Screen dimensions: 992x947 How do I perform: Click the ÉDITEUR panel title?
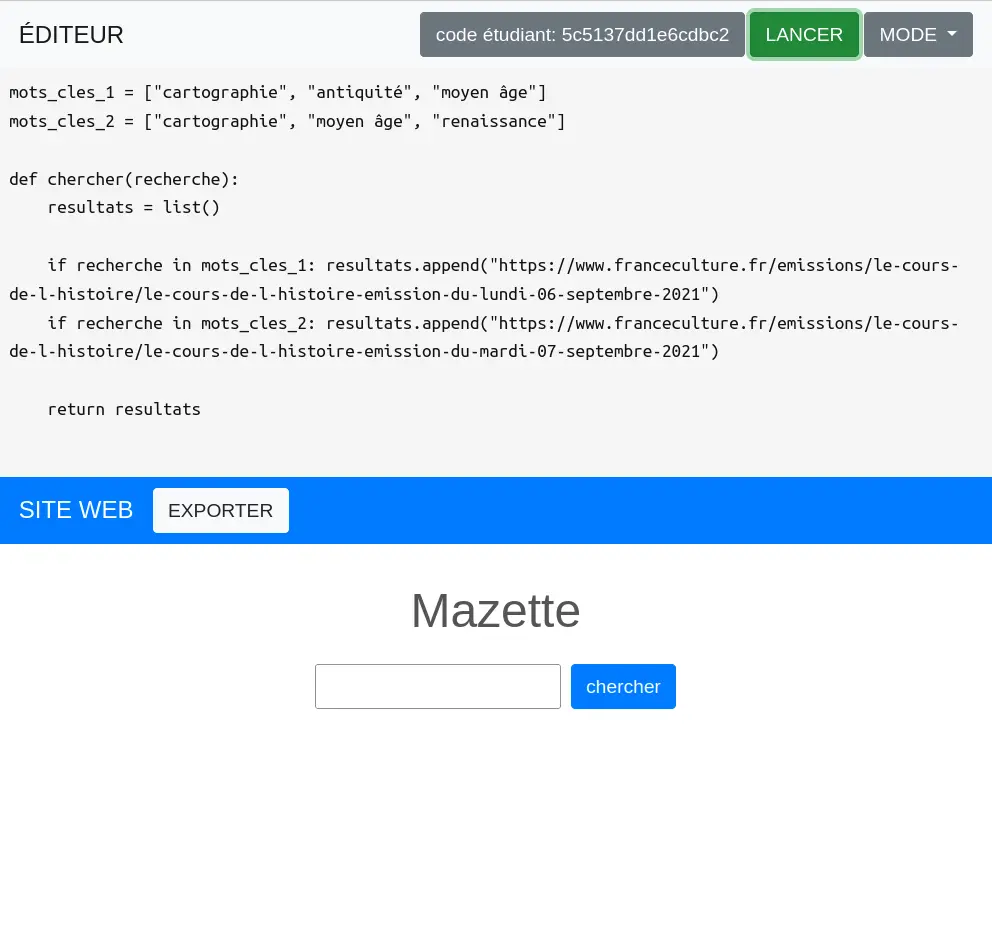[x=71, y=35]
